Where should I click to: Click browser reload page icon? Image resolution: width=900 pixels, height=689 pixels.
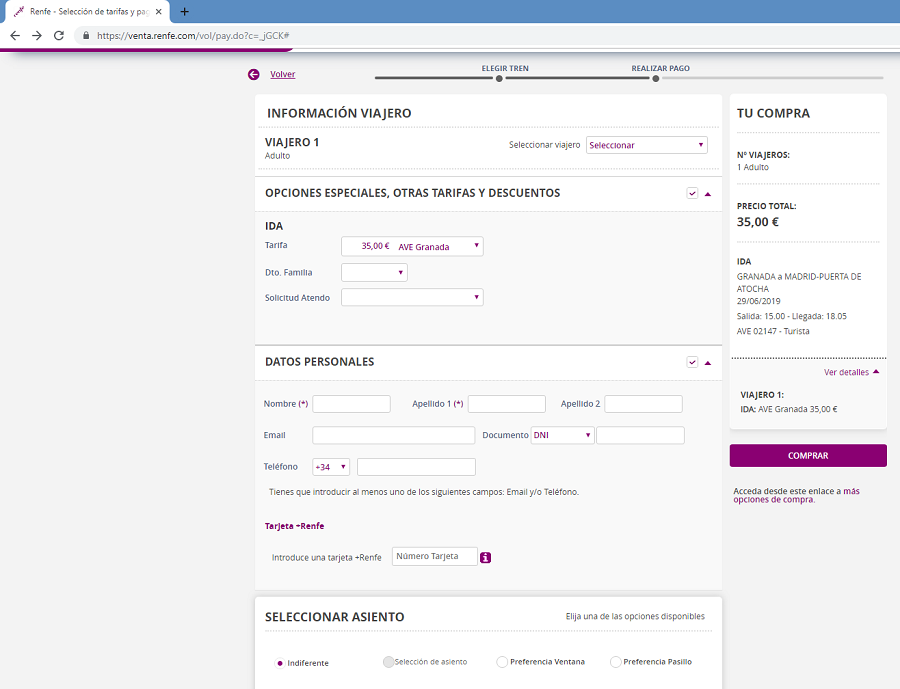pos(59,35)
